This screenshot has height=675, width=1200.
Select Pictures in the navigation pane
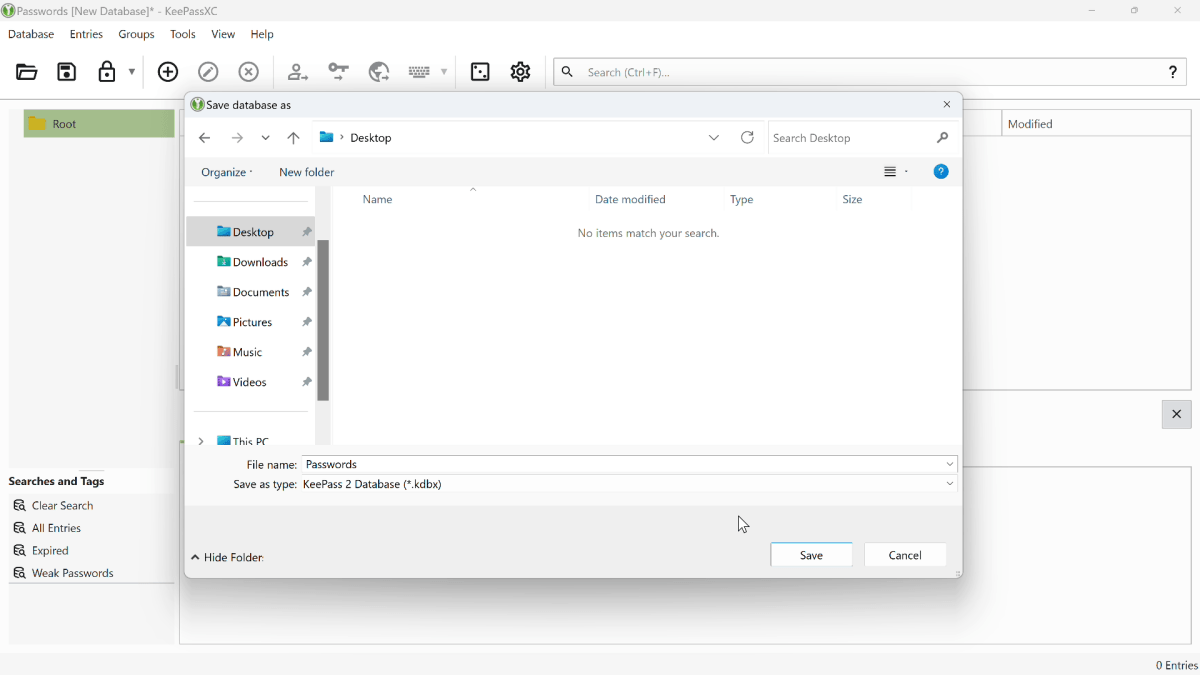click(x=251, y=322)
